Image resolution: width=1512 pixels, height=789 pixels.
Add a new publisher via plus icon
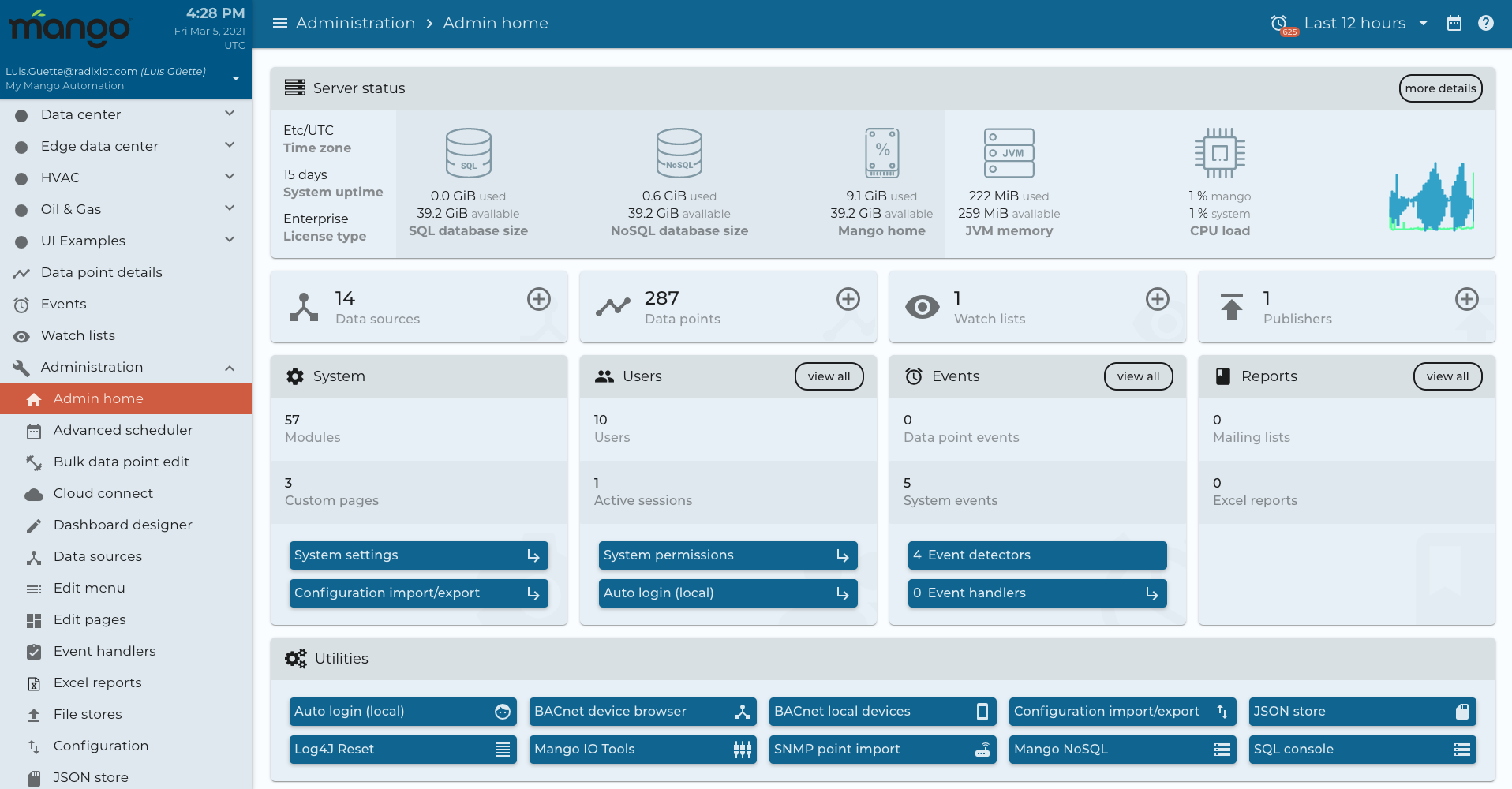tap(1467, 299)
